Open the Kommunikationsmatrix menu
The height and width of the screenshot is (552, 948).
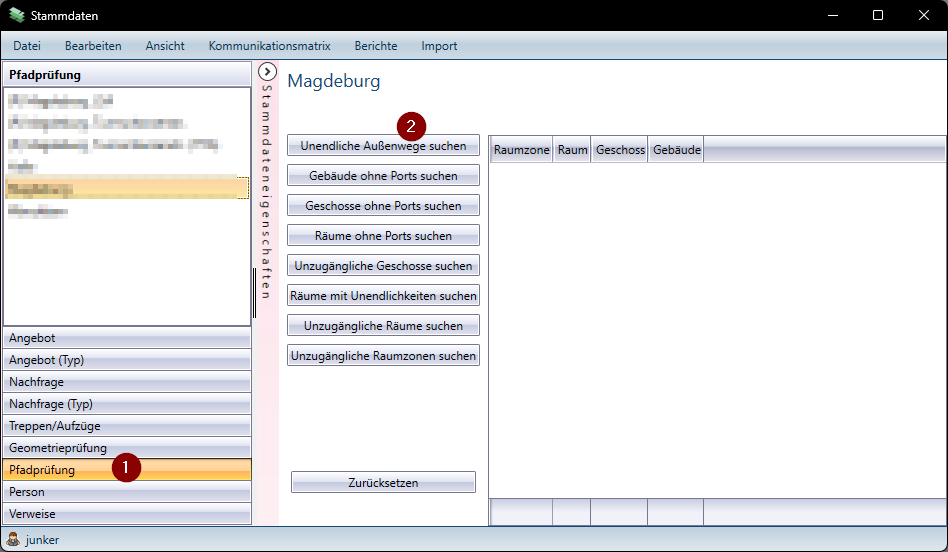click(269, 46)
